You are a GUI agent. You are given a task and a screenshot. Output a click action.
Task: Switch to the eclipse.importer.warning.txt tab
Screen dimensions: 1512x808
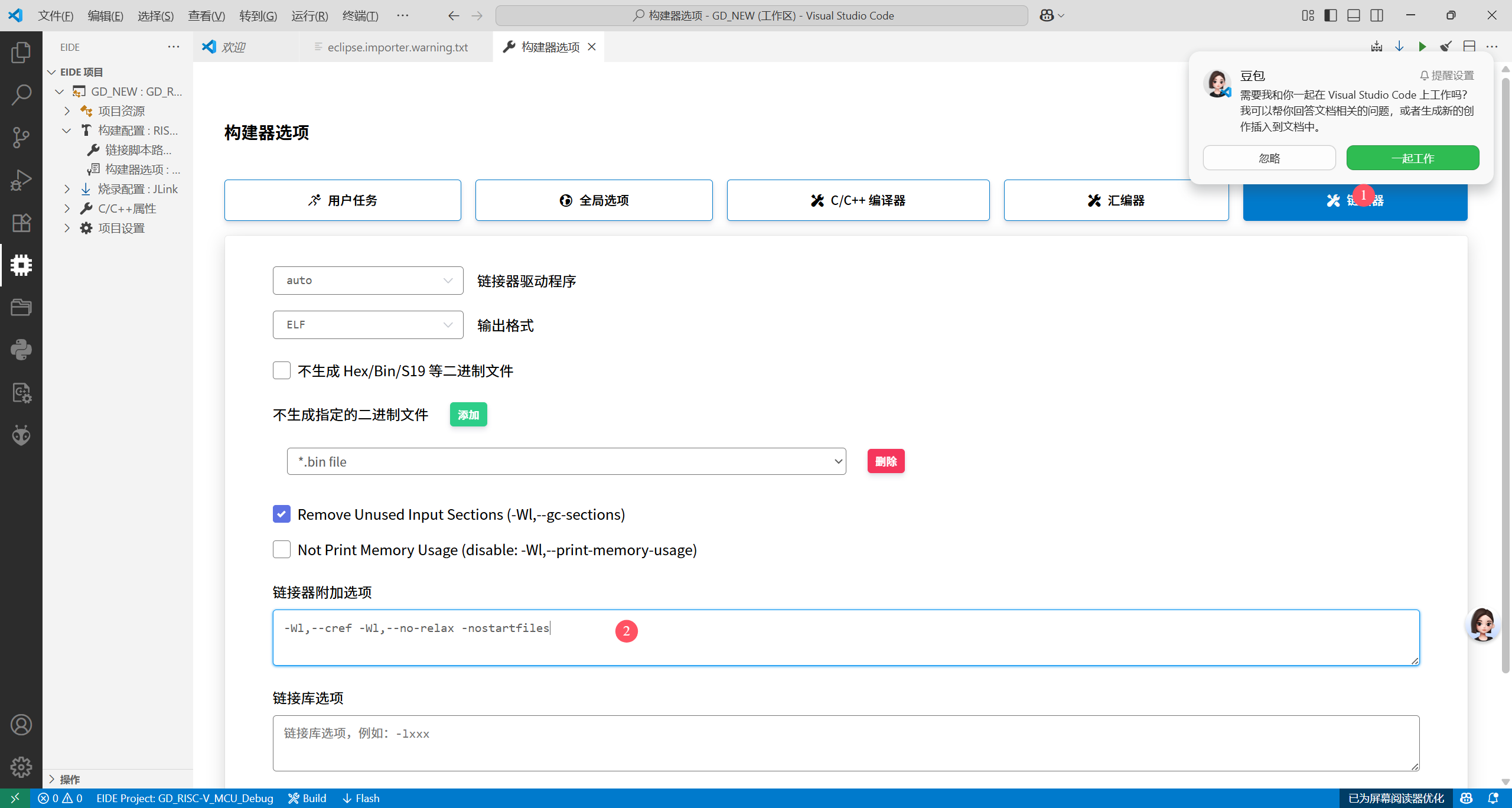397,47
